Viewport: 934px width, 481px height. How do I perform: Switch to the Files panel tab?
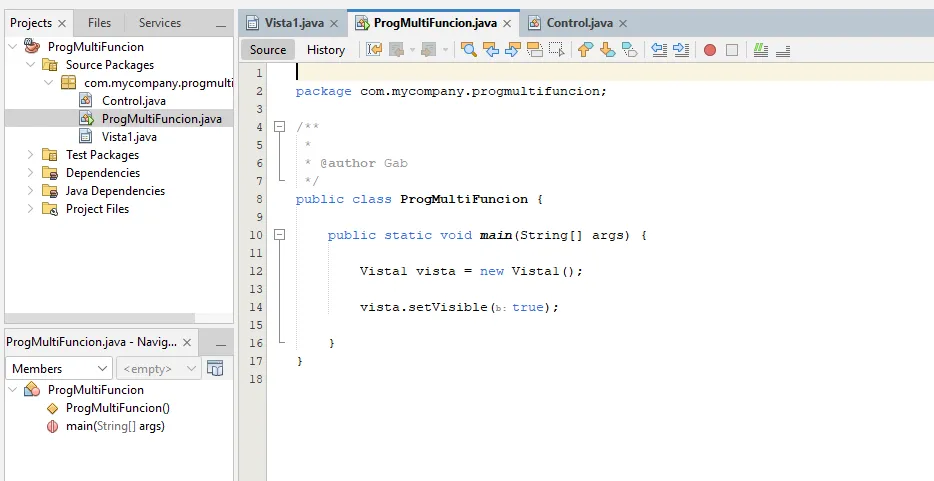(x=99, y=23)
